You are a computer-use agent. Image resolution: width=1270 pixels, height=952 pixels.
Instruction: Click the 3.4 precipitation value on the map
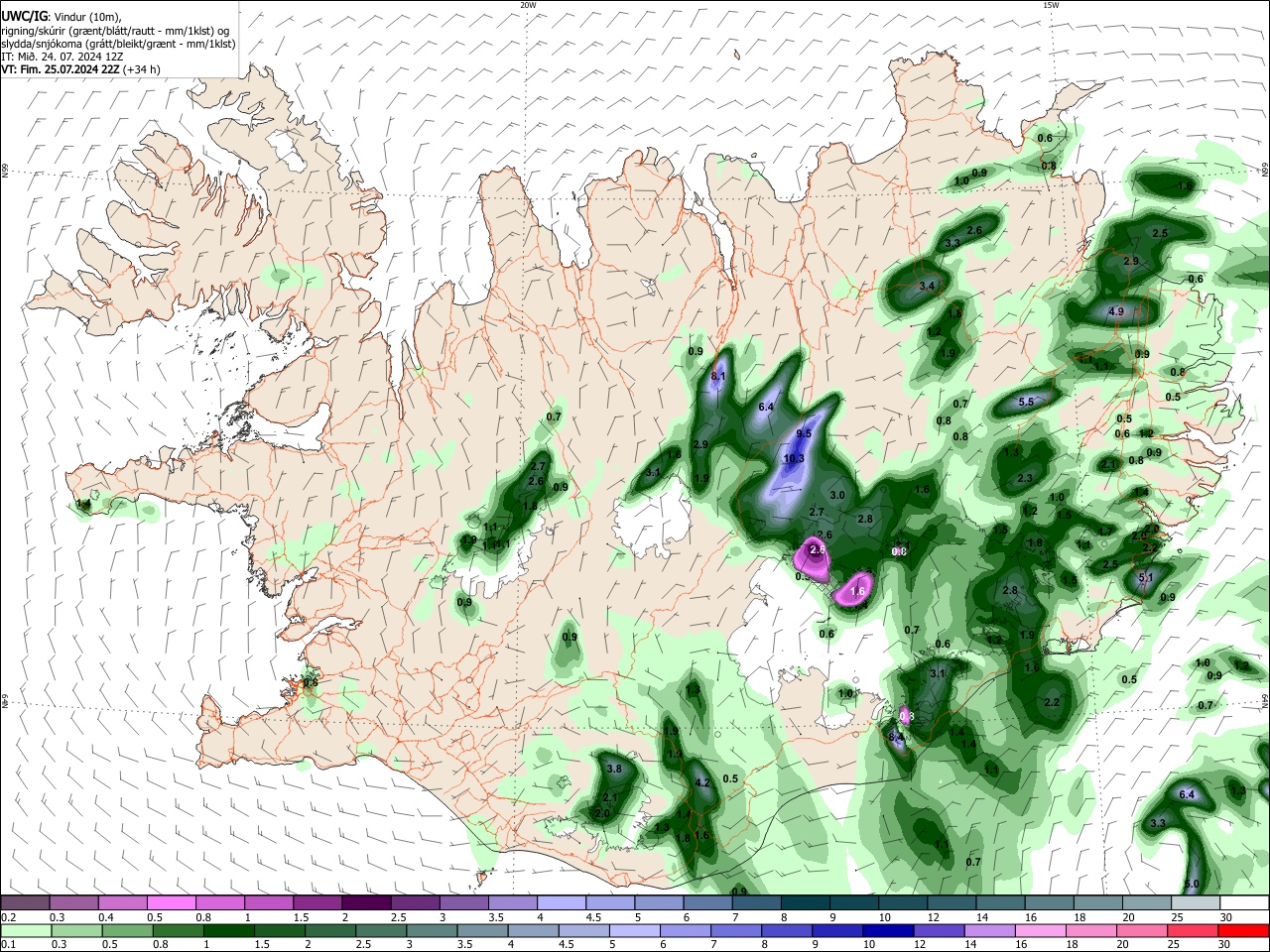click(928, 286)
